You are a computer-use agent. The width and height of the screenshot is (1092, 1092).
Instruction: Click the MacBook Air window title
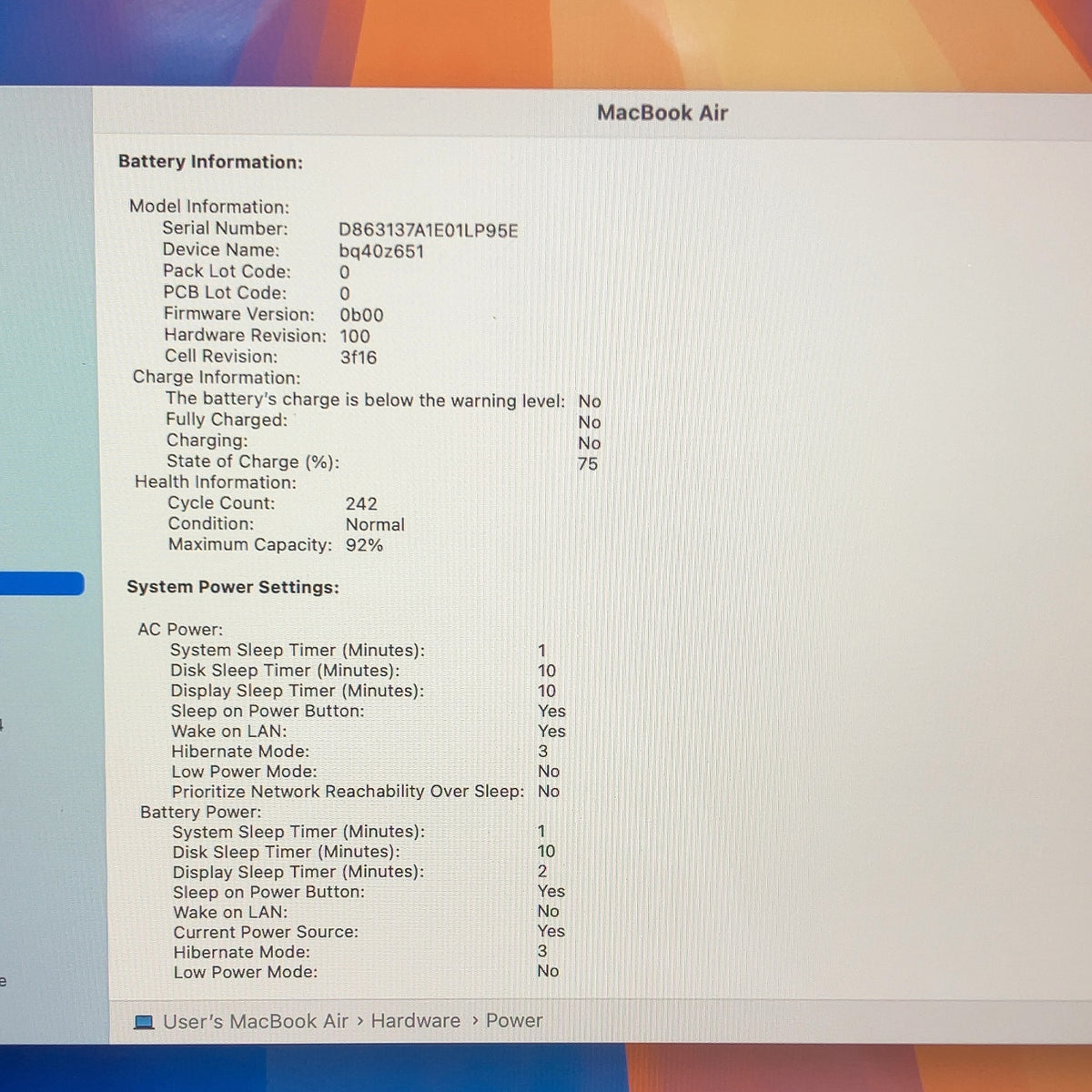662,113
